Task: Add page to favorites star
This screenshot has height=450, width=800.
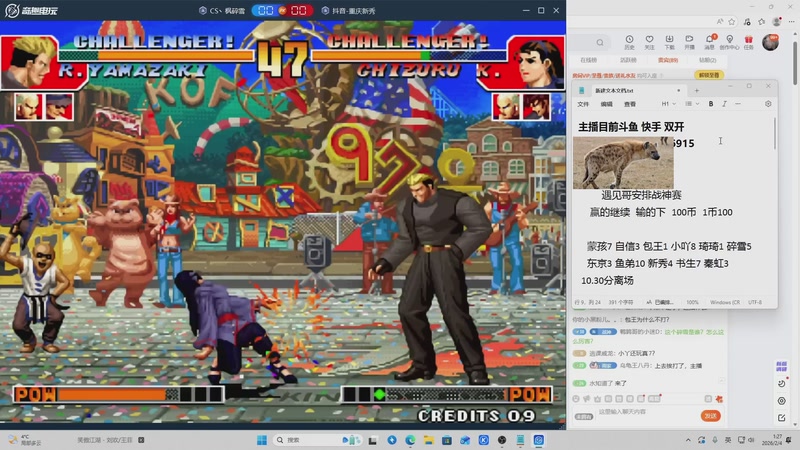Action: click(x=732, y=21)
